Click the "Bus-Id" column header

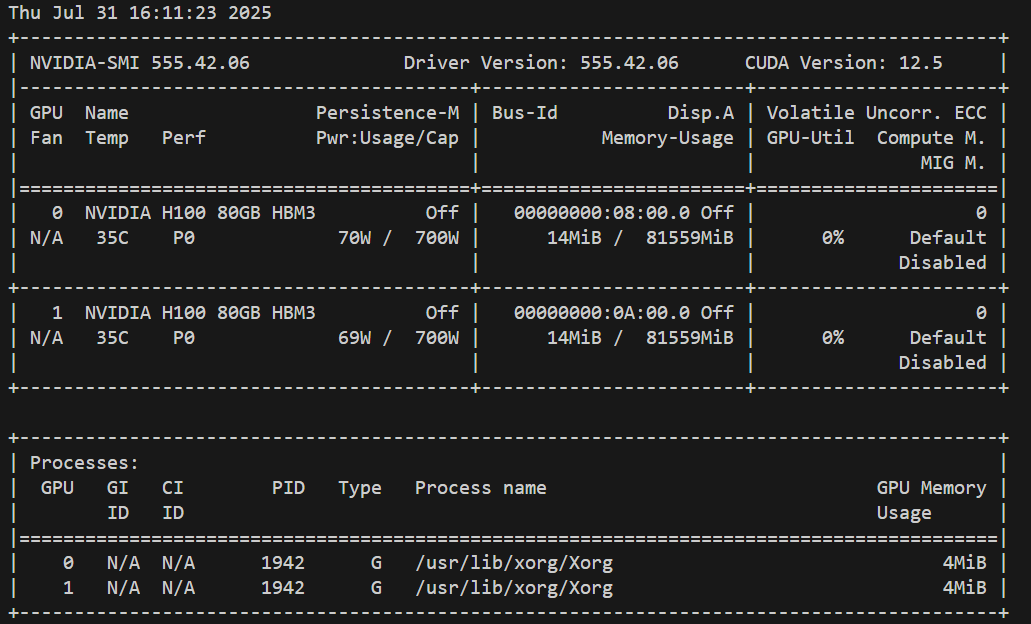(525, 113)
